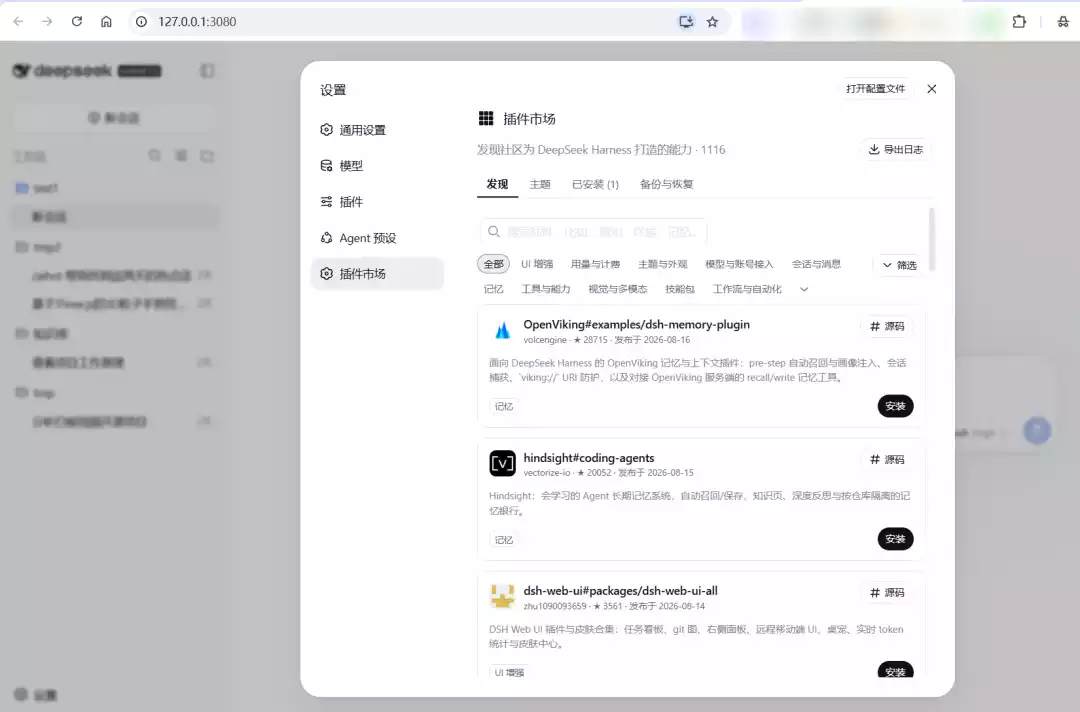
Task: Open 源码 link for hindsight plugin
Action: [x=887, y=459]
